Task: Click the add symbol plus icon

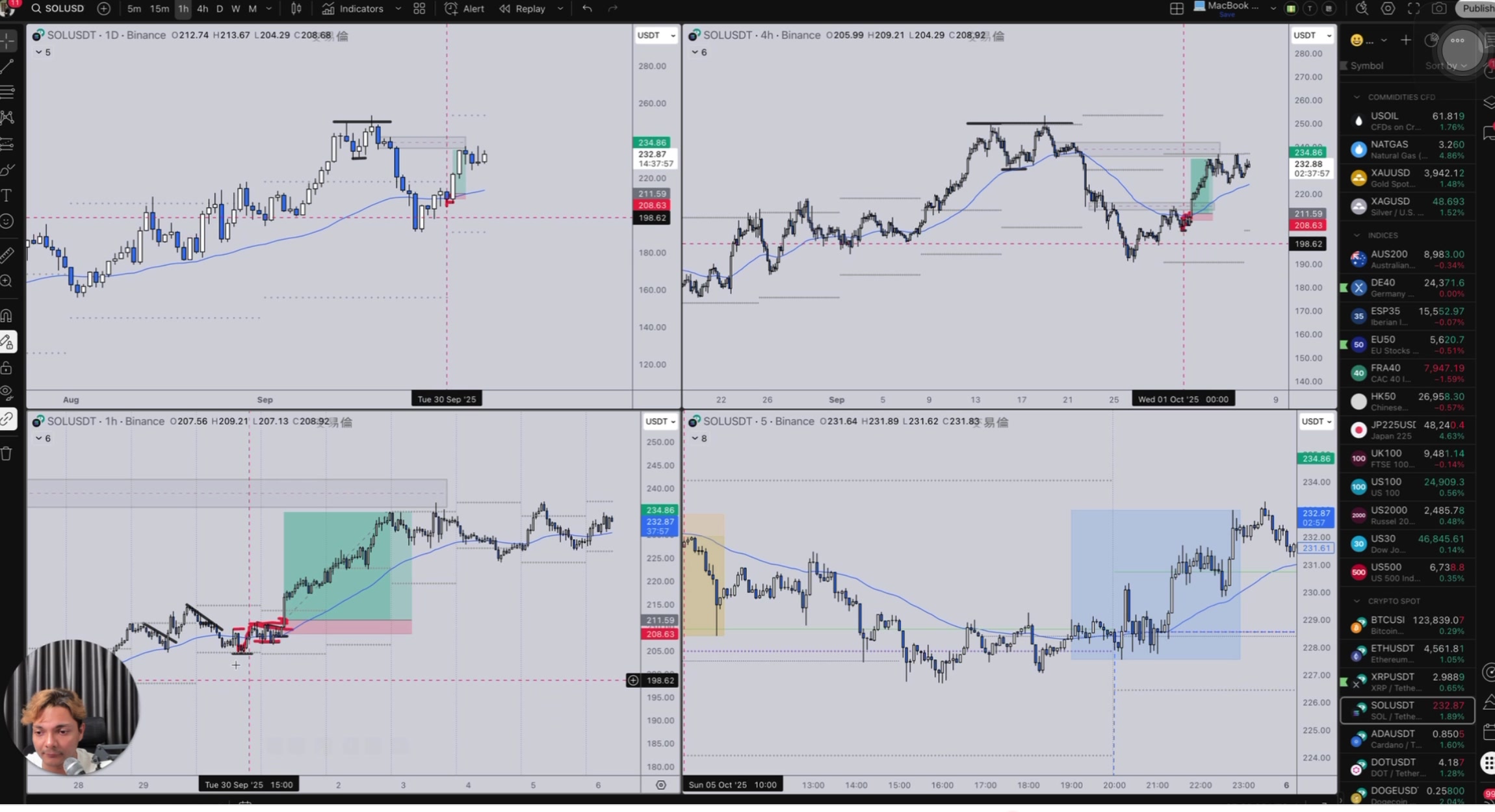Action: (103, 8)
